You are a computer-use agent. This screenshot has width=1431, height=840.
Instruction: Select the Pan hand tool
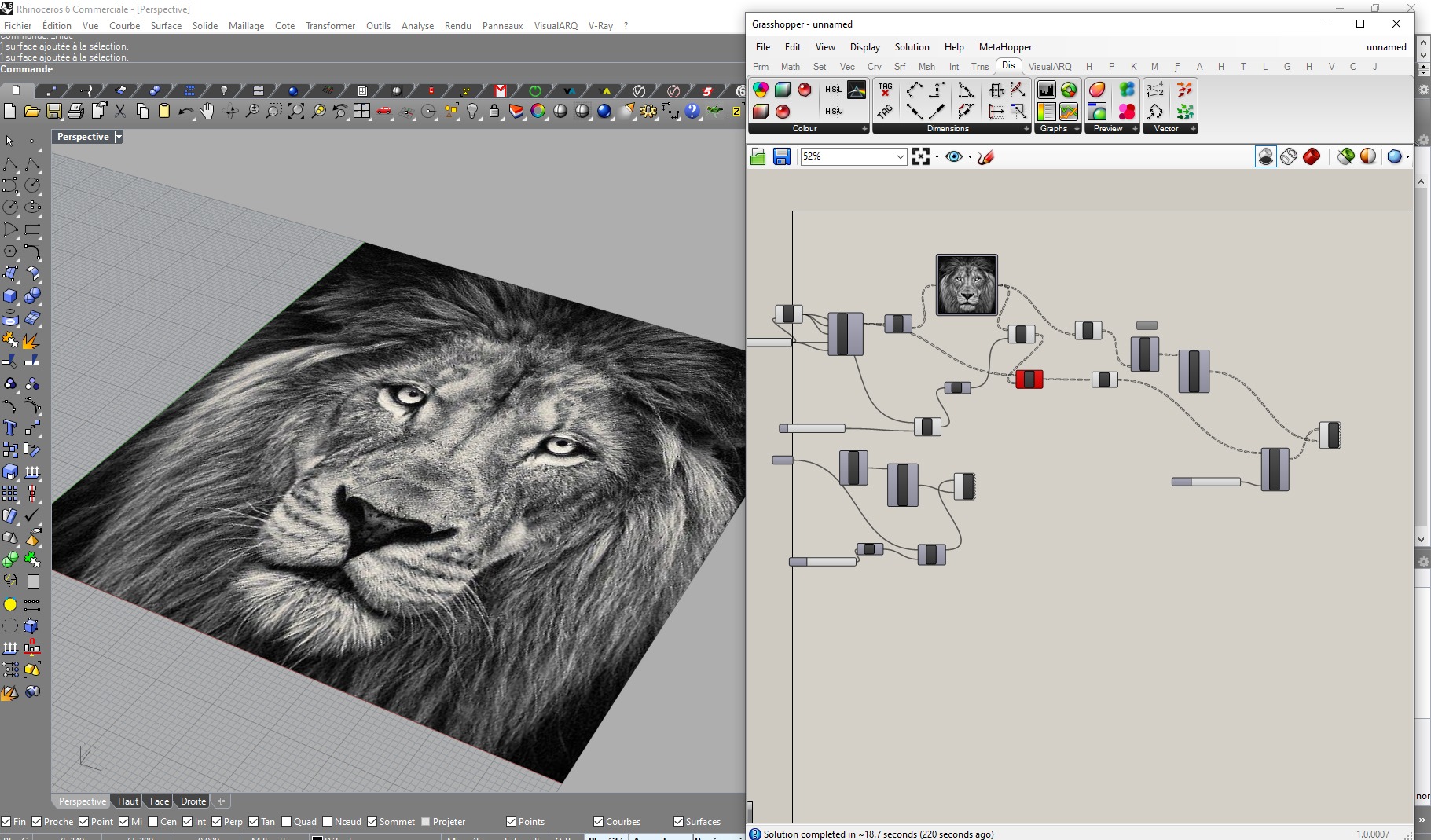click(x=207, y=112)
